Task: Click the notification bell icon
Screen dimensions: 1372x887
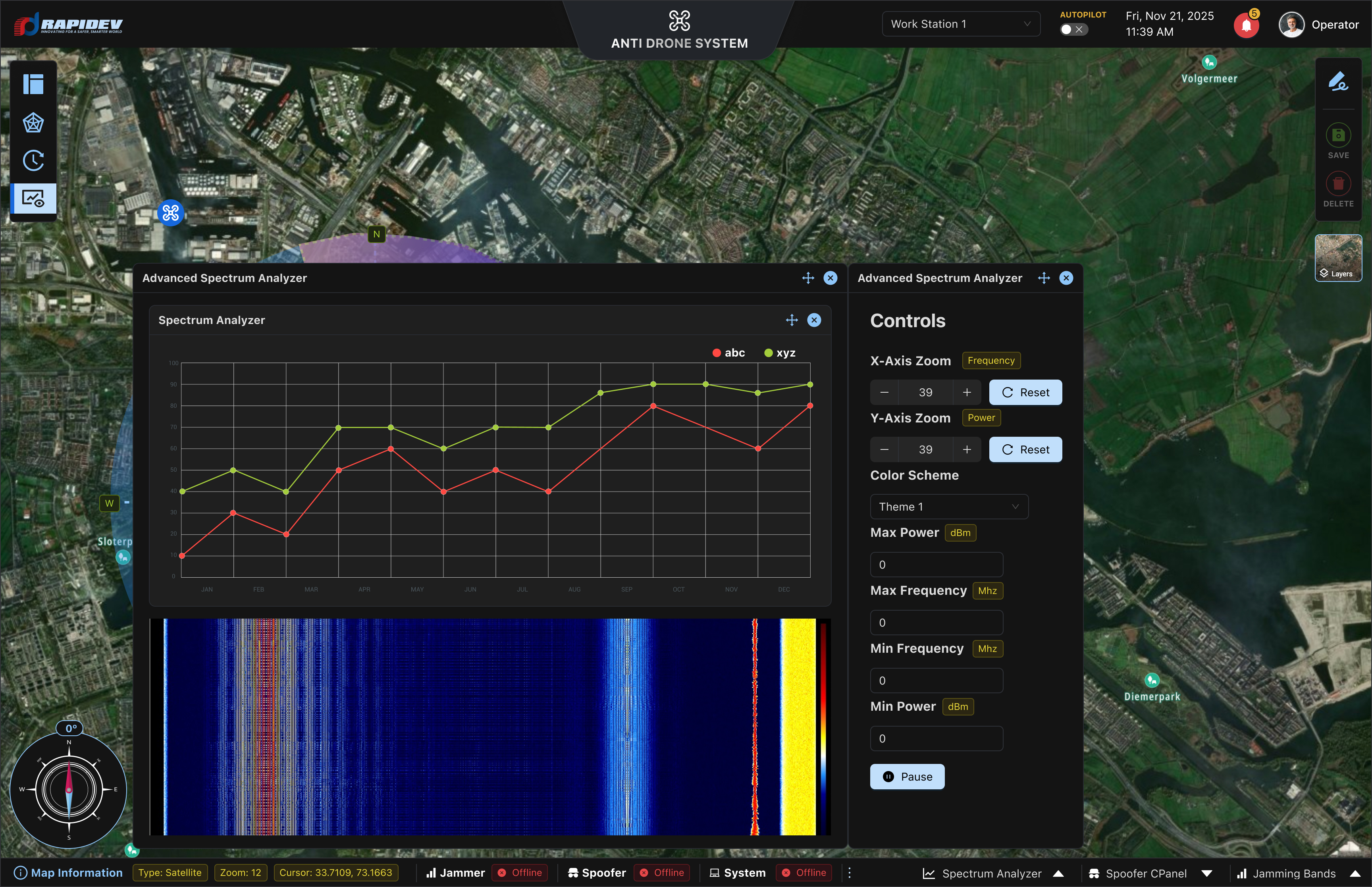Action: (1246, 25)
